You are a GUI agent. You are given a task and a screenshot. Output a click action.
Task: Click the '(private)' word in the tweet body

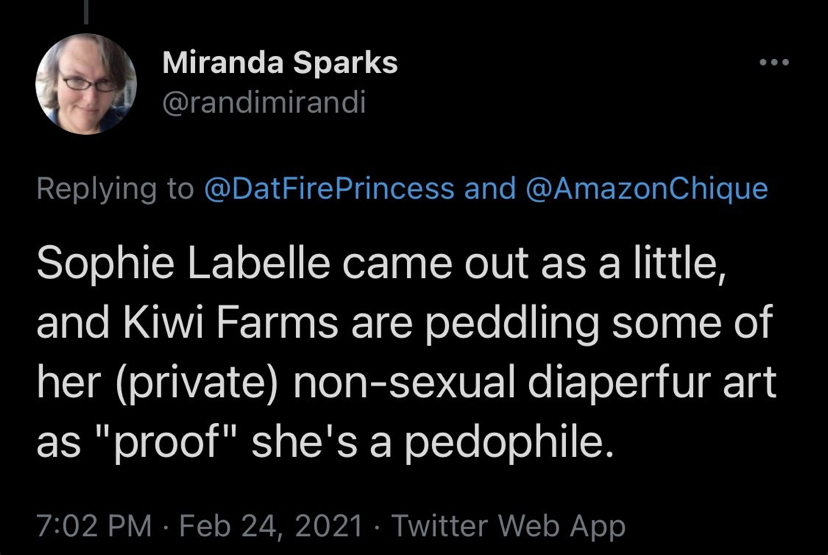point(195,382)
